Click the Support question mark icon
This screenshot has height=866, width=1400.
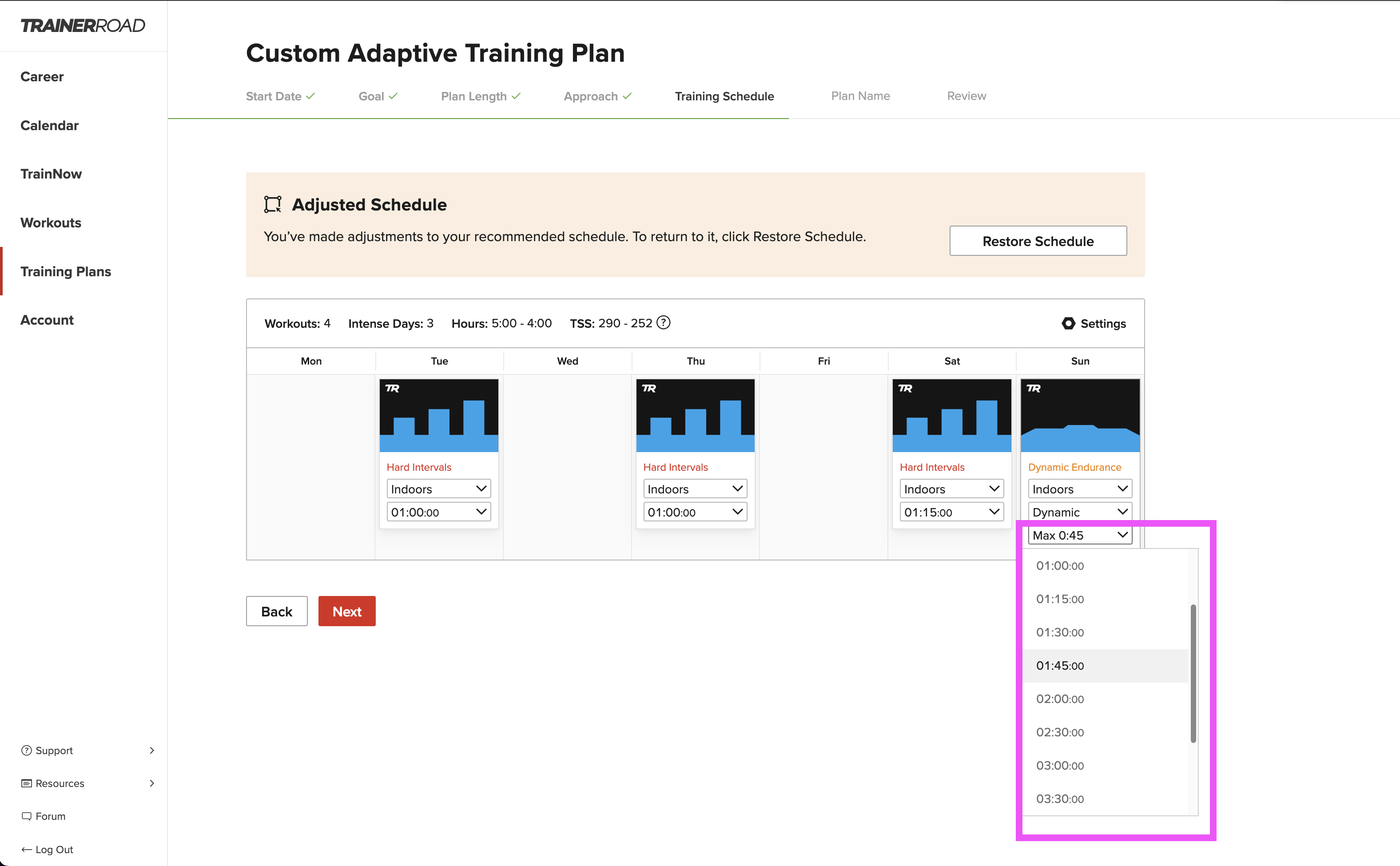pyautogui.click(x=26, y=750)
